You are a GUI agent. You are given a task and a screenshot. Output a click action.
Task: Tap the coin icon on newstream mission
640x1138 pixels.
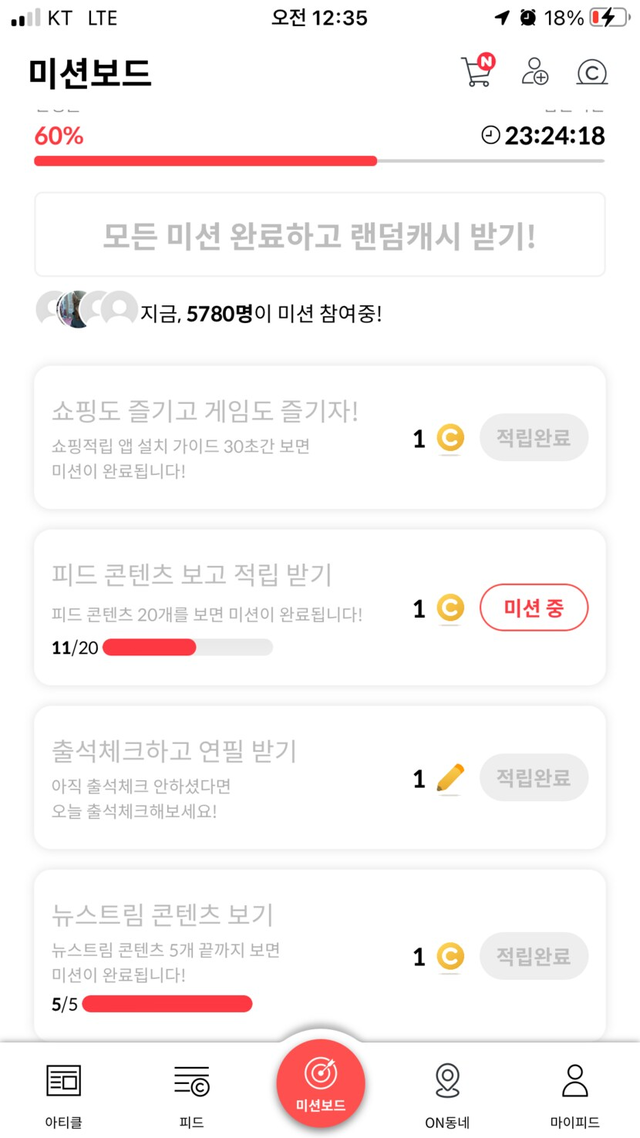[451, 958]
